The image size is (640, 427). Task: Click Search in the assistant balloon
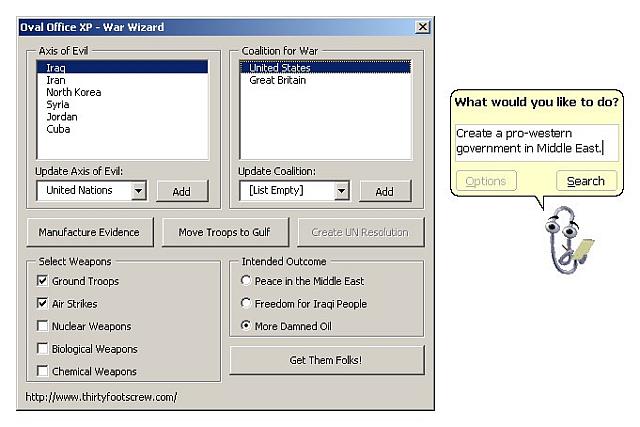coord(586,181)
